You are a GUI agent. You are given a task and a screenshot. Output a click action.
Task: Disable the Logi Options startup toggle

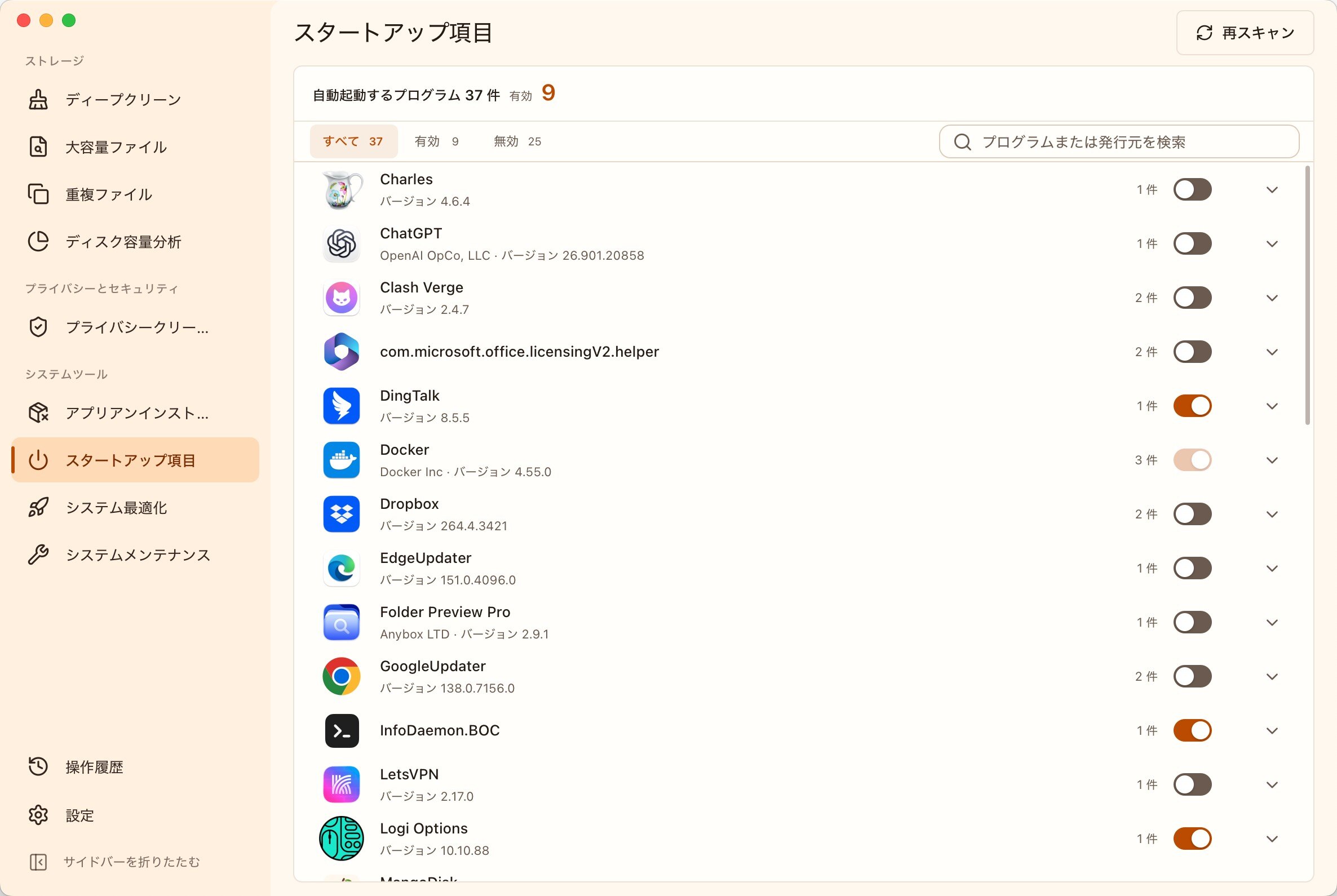coord(1192,839)
